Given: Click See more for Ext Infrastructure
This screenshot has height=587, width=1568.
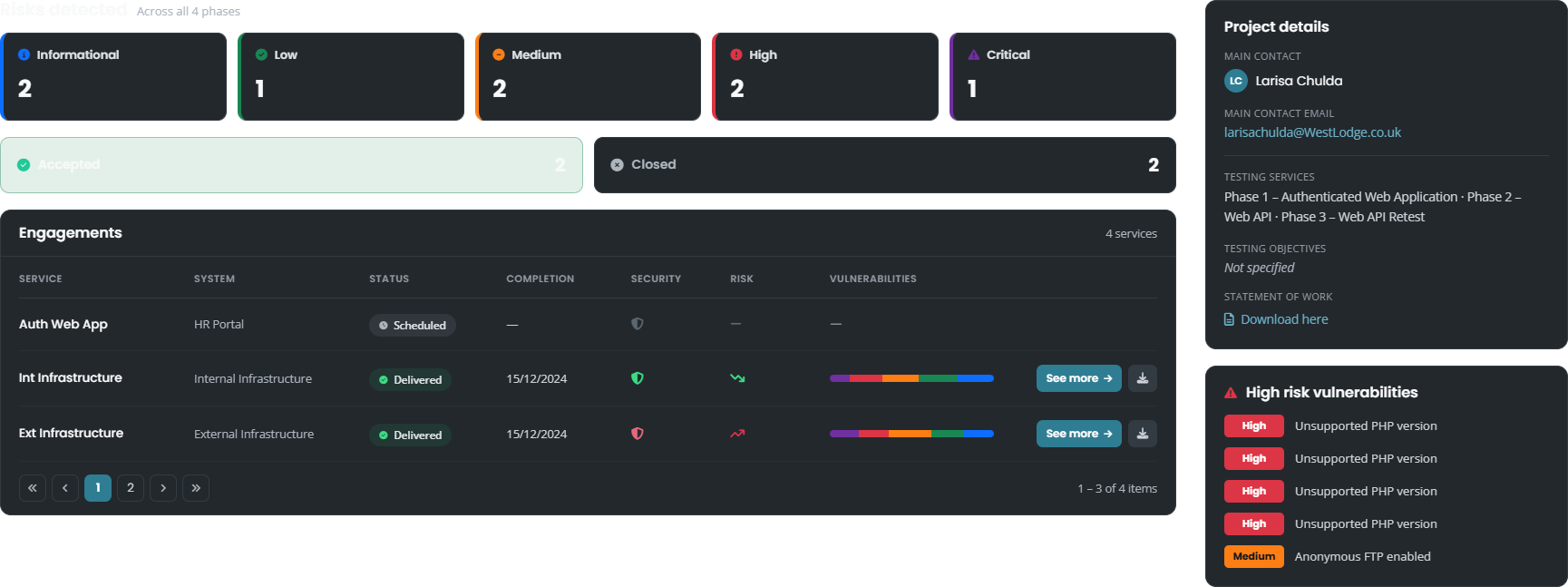Looking at the screenshot, I should pos(1079,434).
